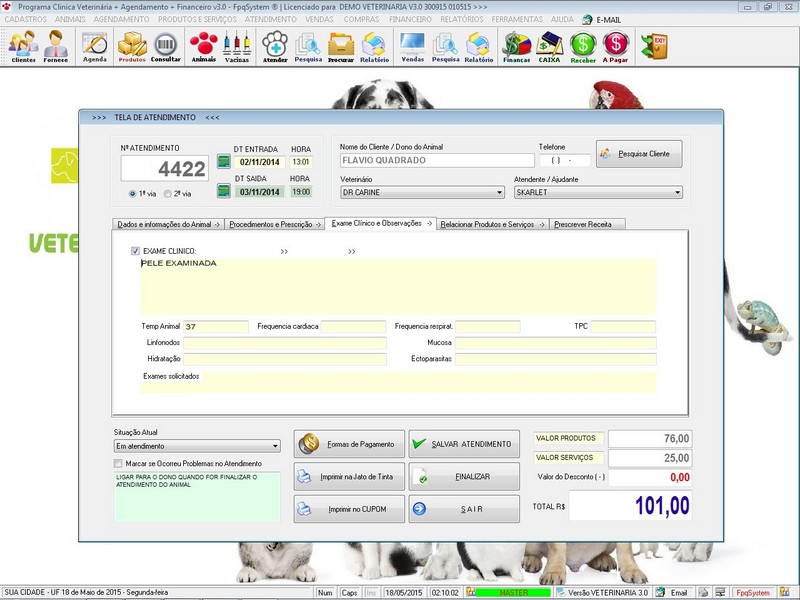Click calendar icon beside DT ENTRADA
The image size is (800, 600).
pos(223,162)
